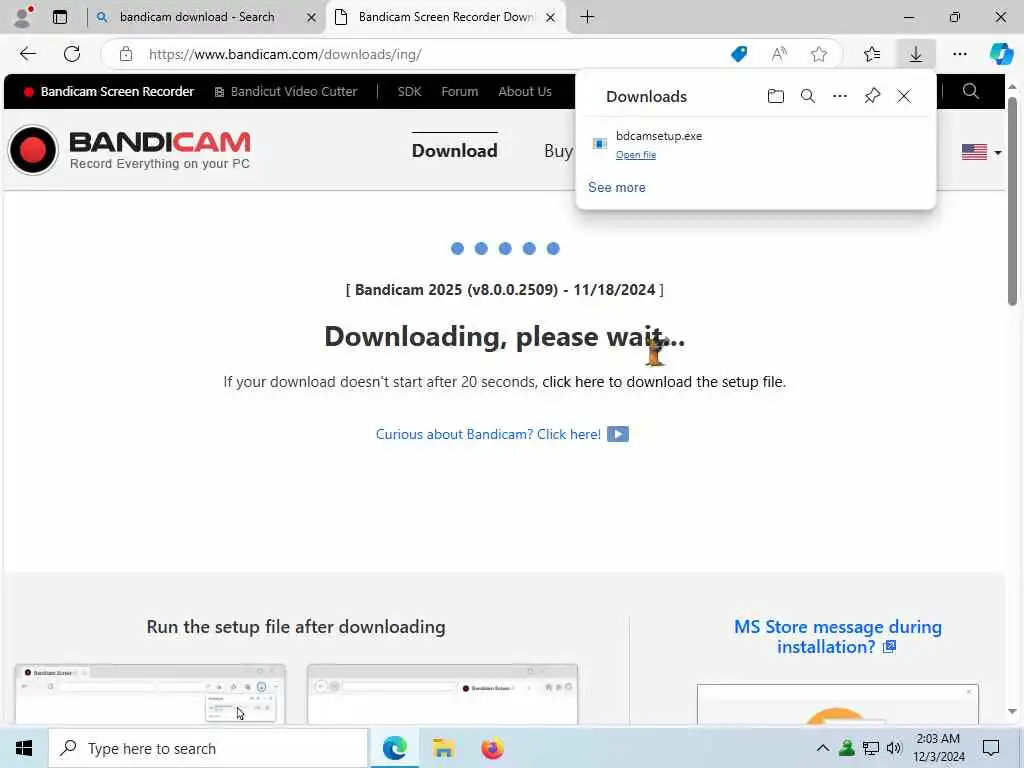
Task: Open Microsoft Edge from the taskbar
Action: pos(394,748)
